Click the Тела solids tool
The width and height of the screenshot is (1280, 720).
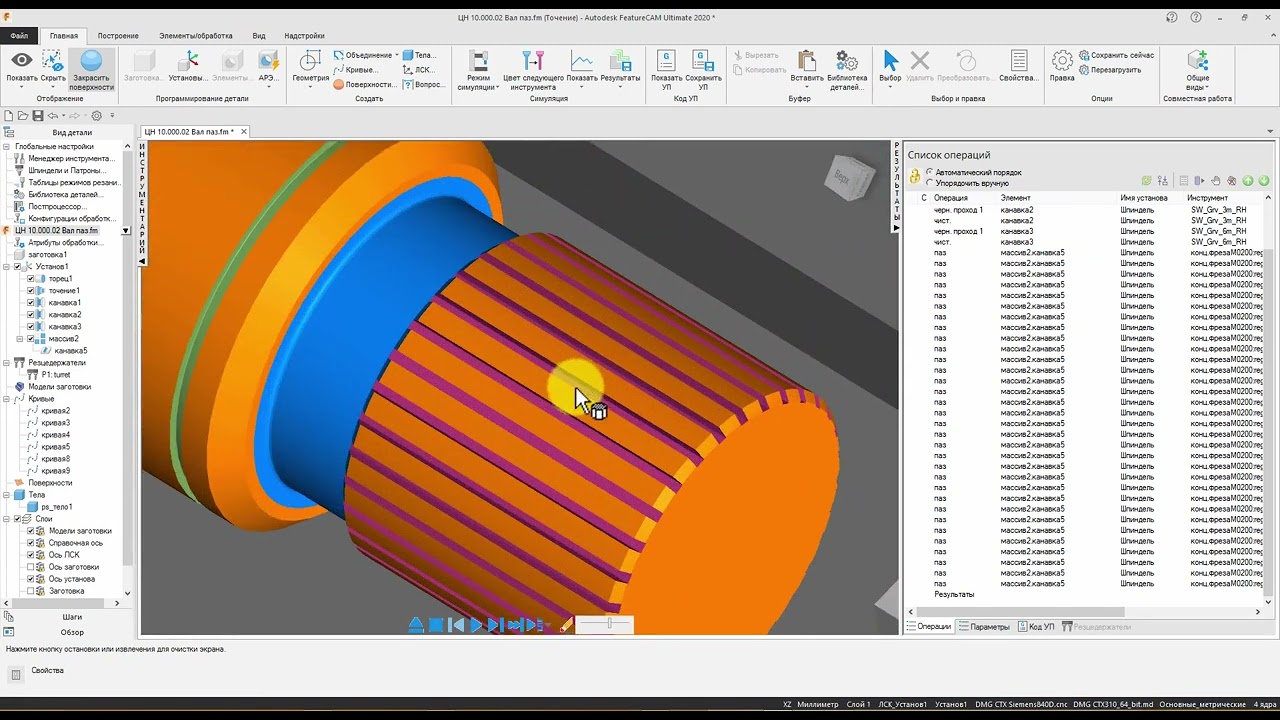point(419,55)
